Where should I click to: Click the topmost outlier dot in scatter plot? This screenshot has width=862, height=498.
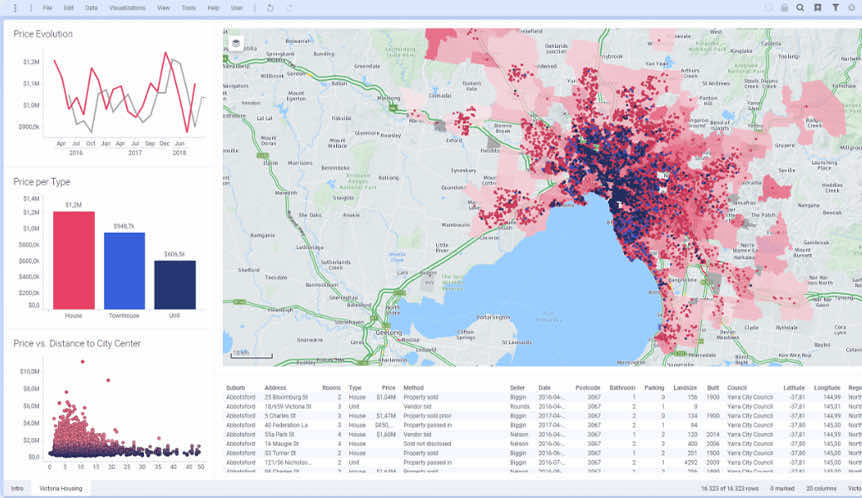tap(82, 362)
